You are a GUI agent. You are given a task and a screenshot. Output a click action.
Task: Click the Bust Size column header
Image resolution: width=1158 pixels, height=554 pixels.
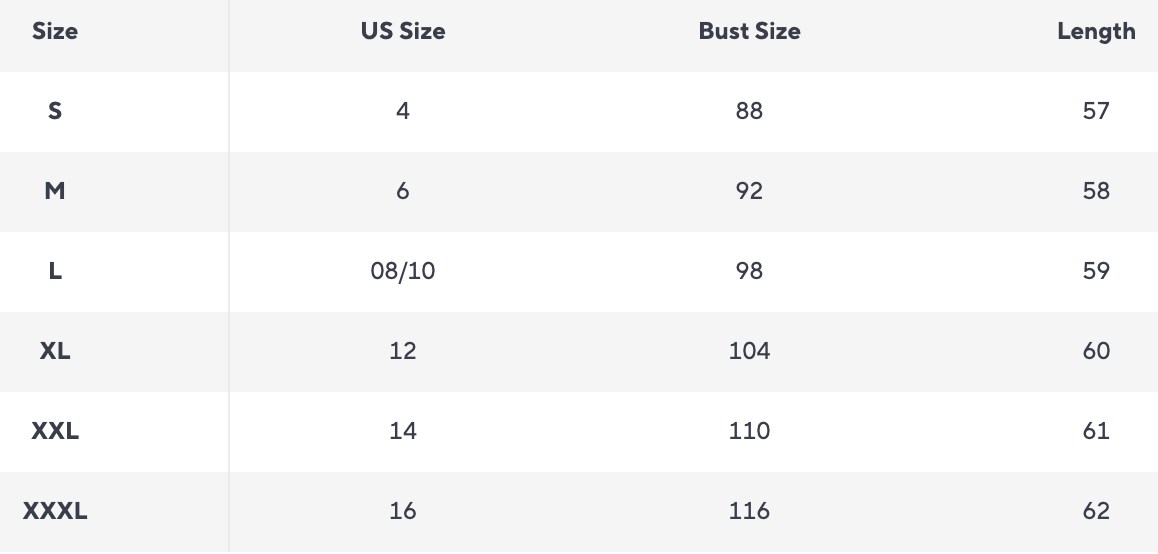(749, 31)
